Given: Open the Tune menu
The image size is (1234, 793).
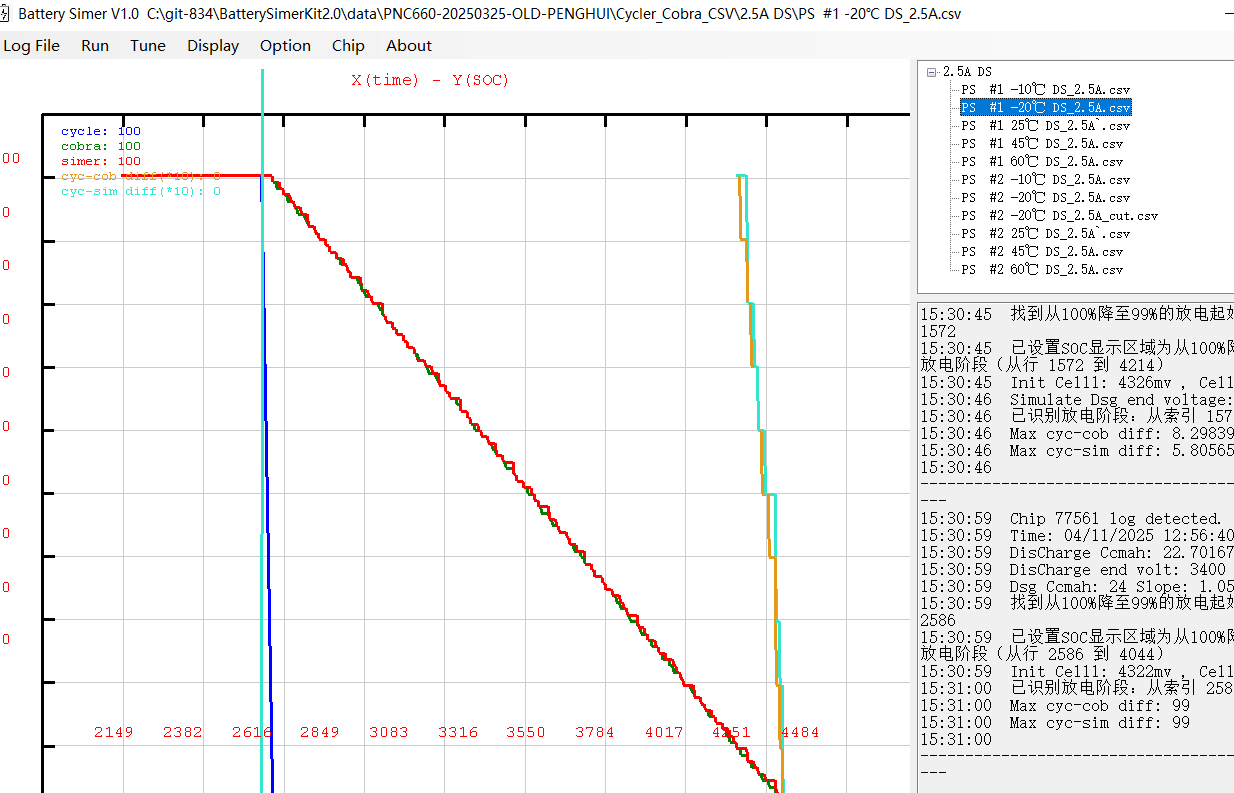Looking at the screenshot, I should [x=148, y=45].
